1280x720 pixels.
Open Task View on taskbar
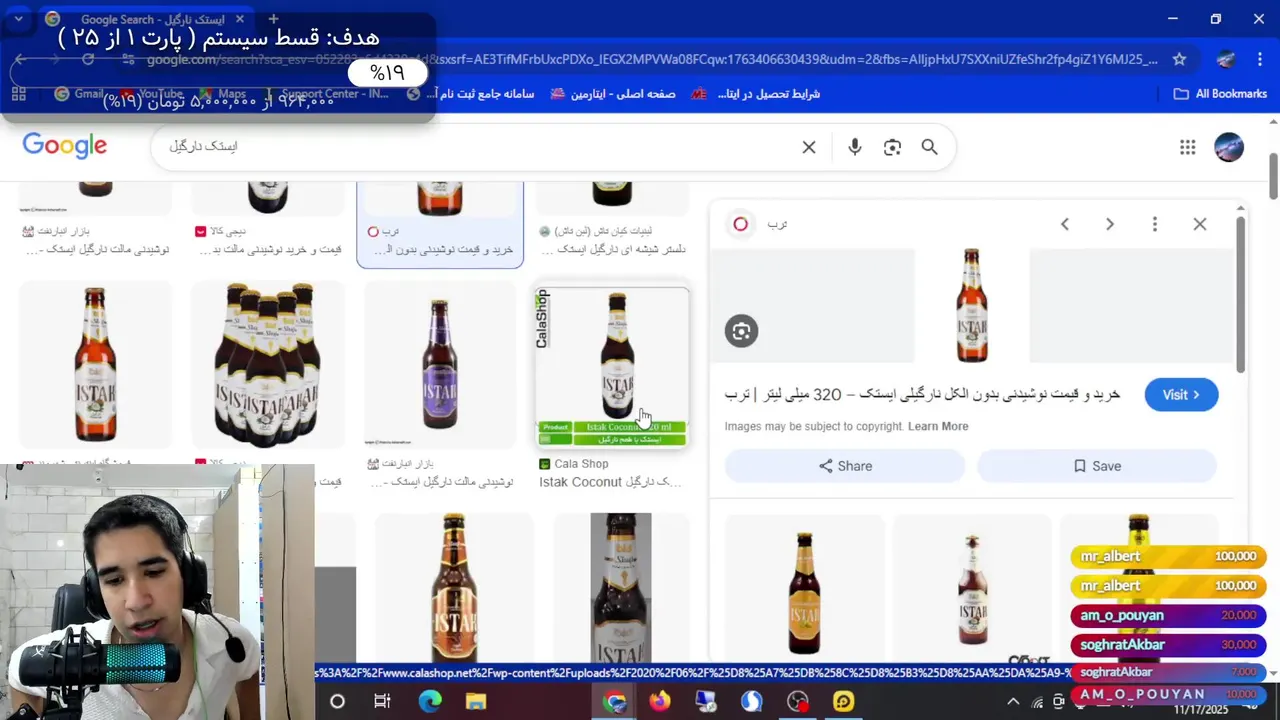click(382, 701)
